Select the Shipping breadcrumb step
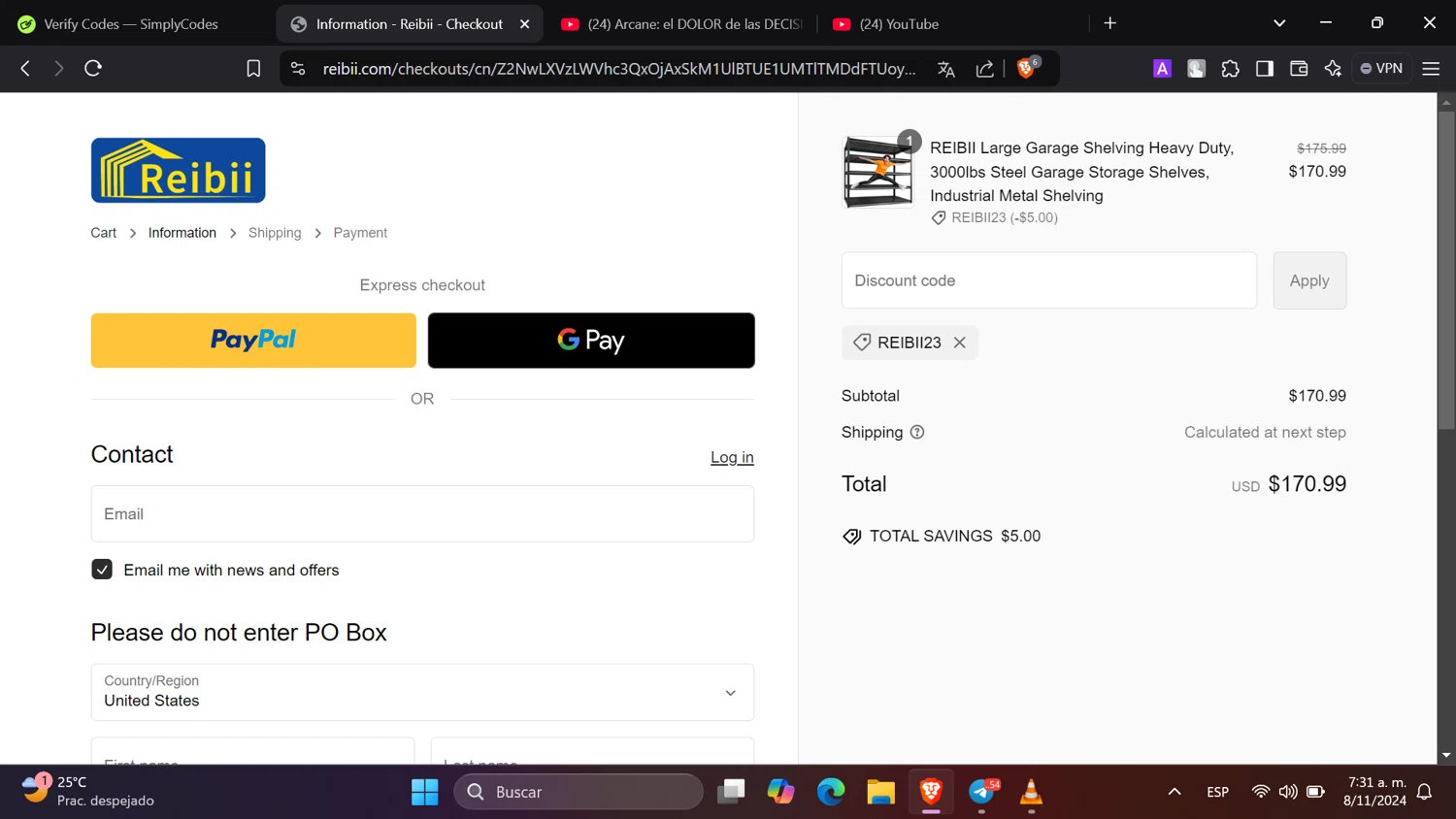This screenshot has width=1456, height=819. [275, 233]
